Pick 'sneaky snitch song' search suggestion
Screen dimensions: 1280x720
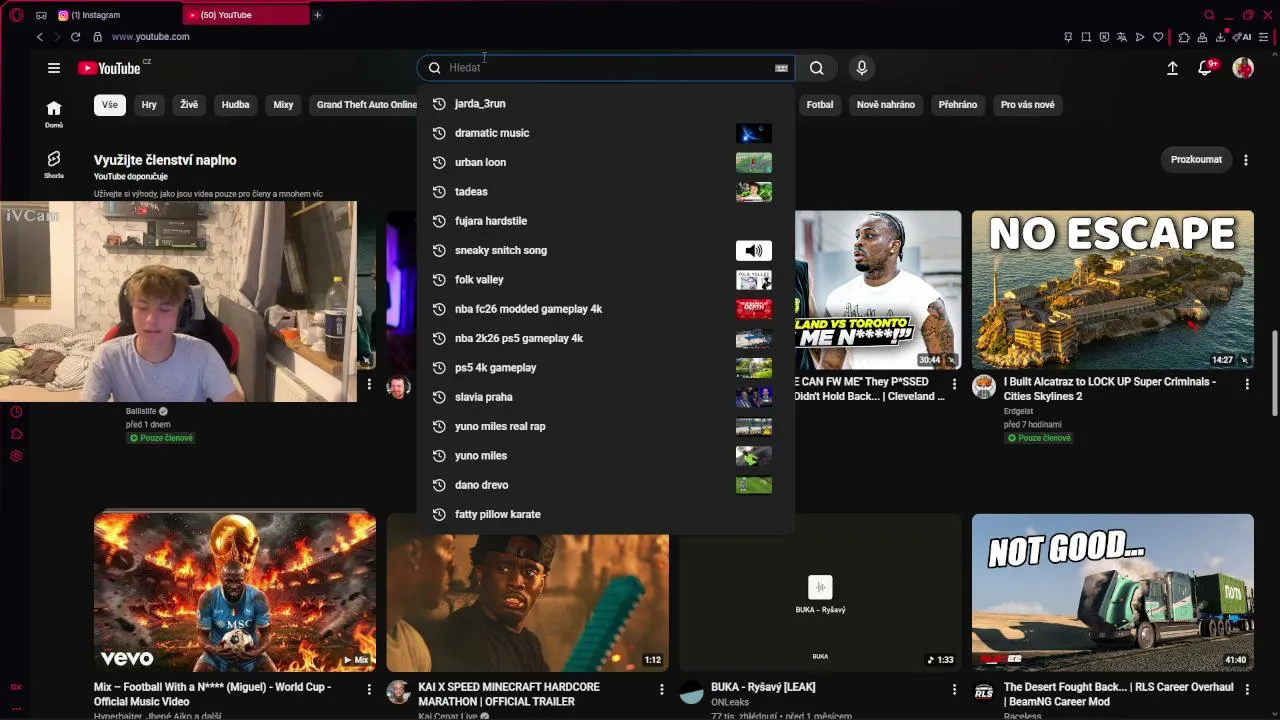pyautogui.click(x=606, y=250)
